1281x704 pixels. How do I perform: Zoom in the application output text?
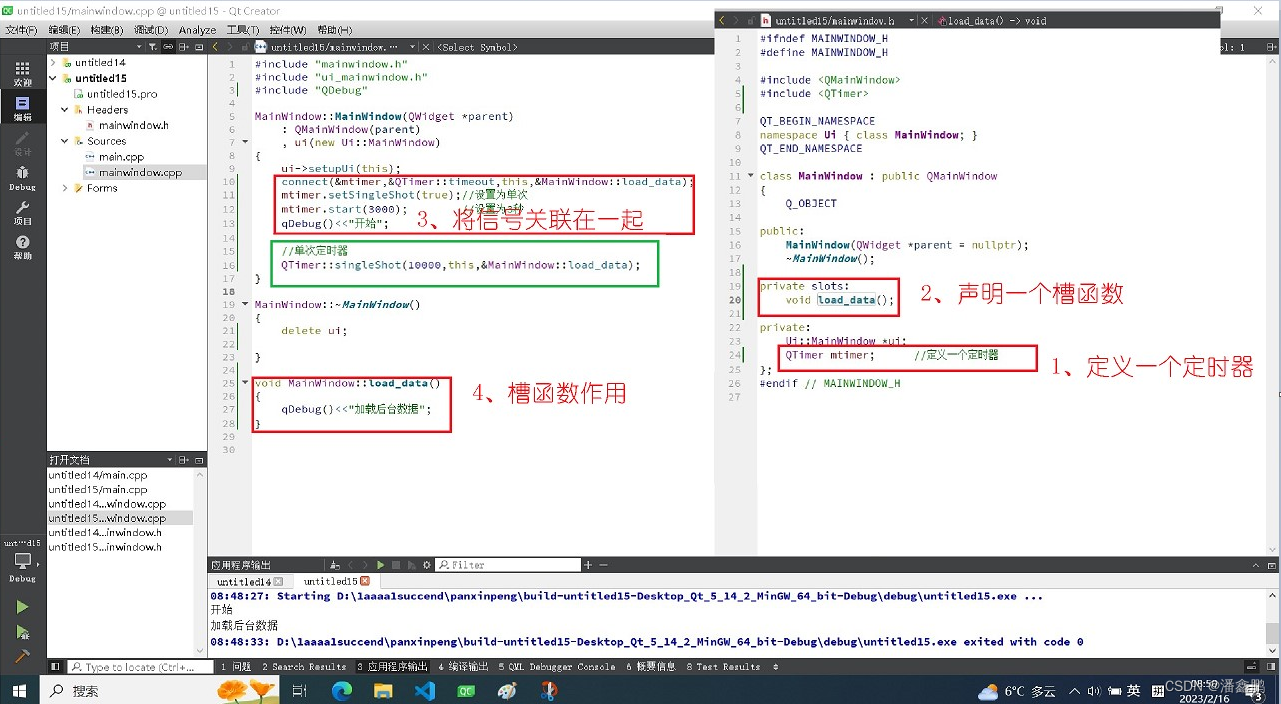click(x=587, y=565)
